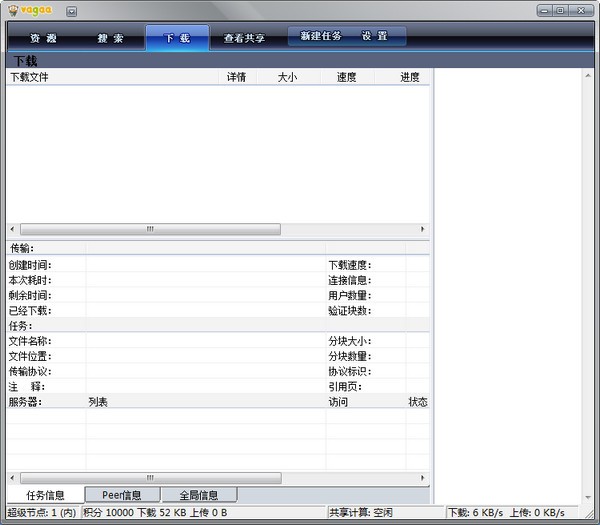
Task: Select the 下载 tab
Action: (x=178, y=38)
